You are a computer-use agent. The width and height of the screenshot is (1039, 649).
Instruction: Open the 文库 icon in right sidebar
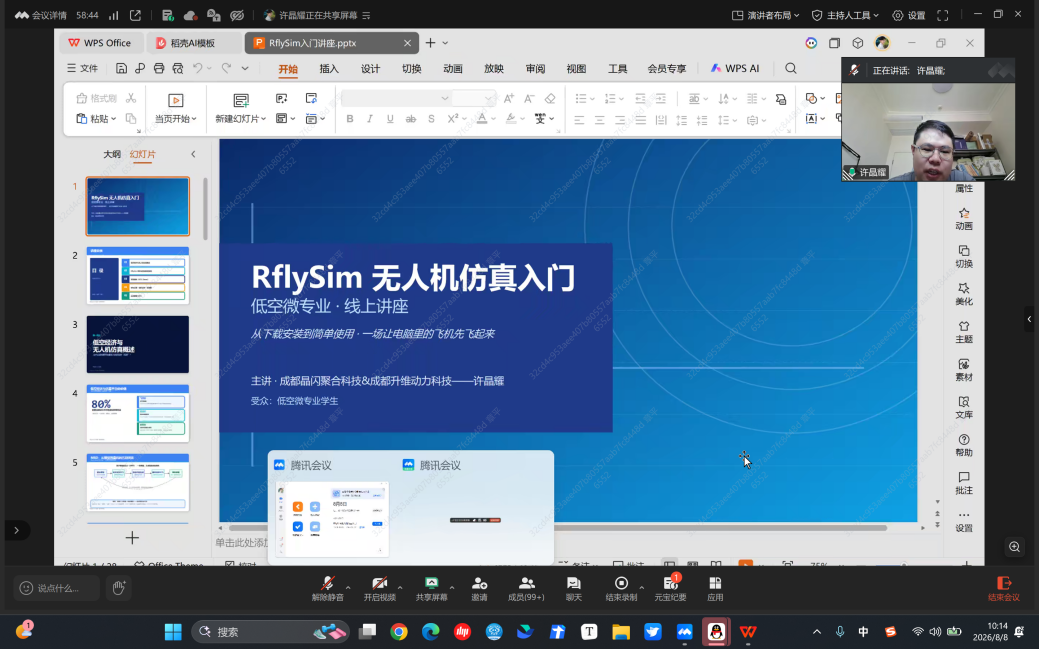[x=964, y=408]
